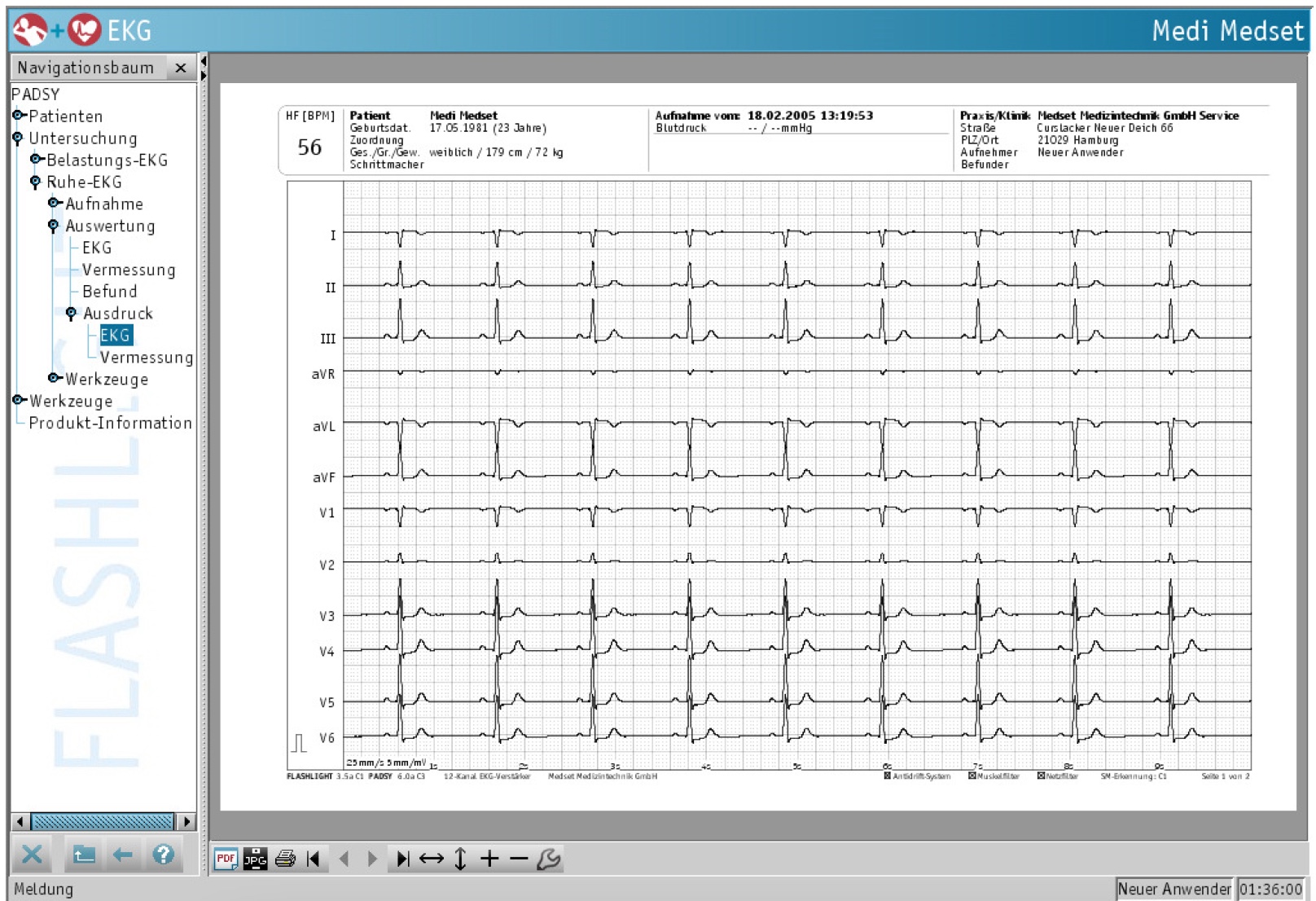Fit page to width with horizontal arrows
Image resolution: width=1316 pixels, height=901 pixels.
(x=432, y=858)
